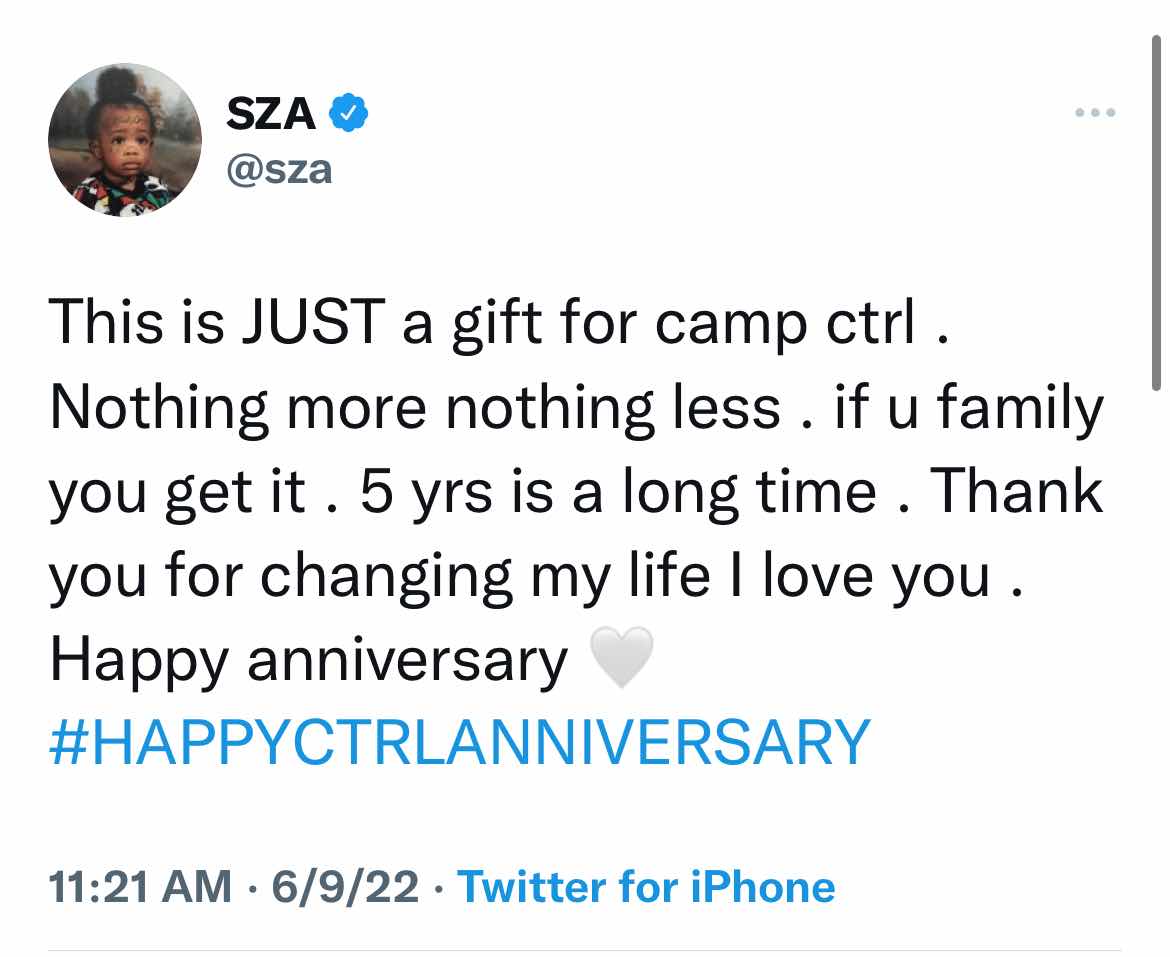Open the Twitter for iPhone source link
This screenshot has height=957, width=1170.
pyautogui.click(x=646, y=888)
